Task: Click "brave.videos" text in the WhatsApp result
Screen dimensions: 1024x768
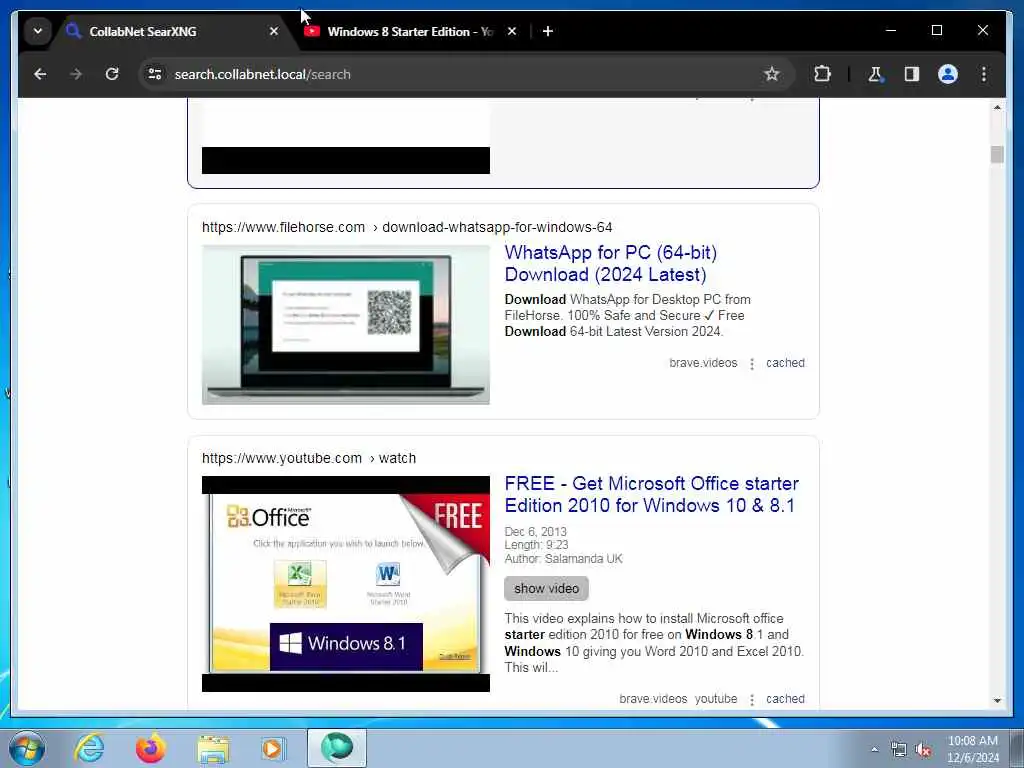Action: point(703,363)
